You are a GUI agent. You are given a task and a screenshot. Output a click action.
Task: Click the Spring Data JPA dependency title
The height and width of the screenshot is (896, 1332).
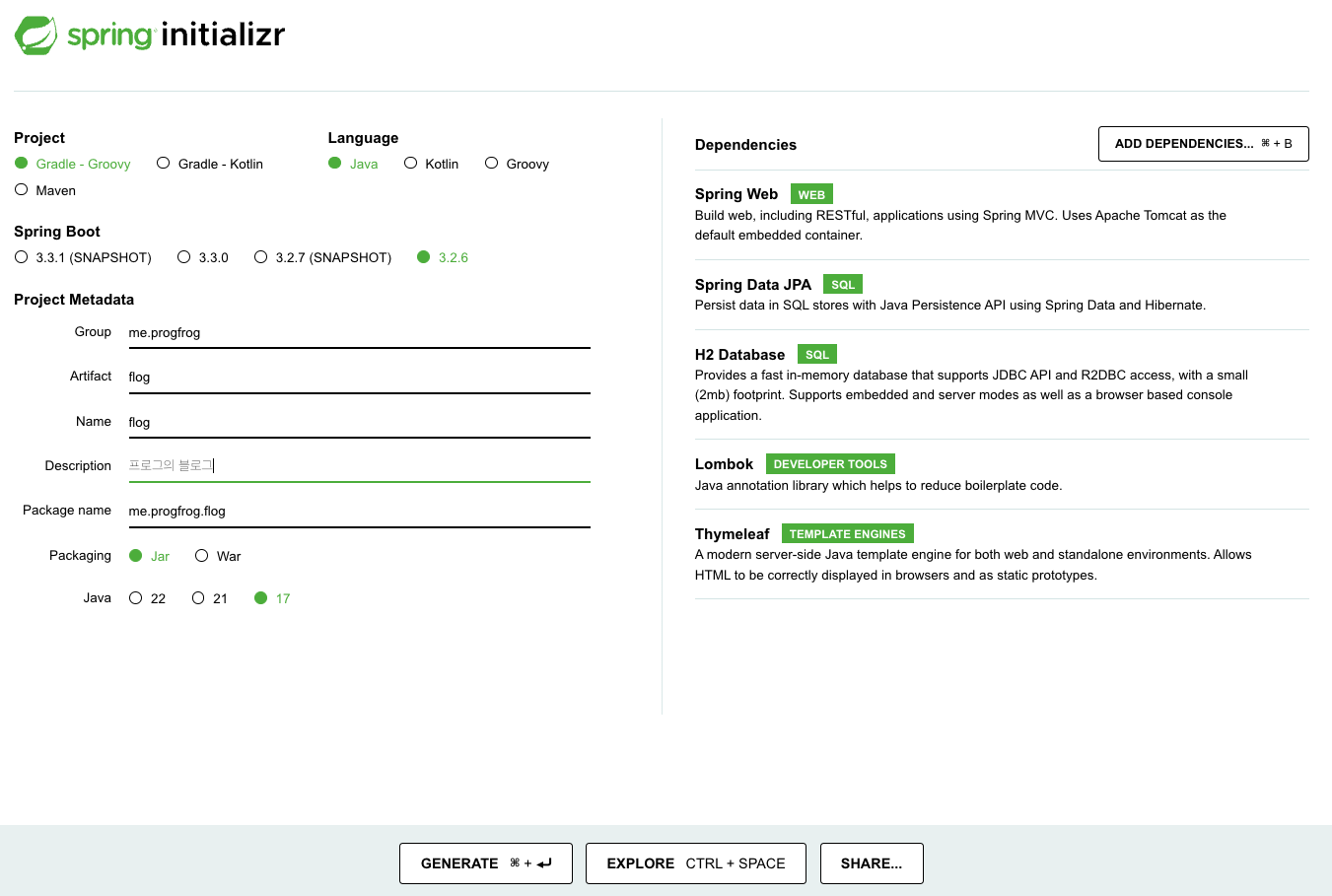[x=753, y=285]
